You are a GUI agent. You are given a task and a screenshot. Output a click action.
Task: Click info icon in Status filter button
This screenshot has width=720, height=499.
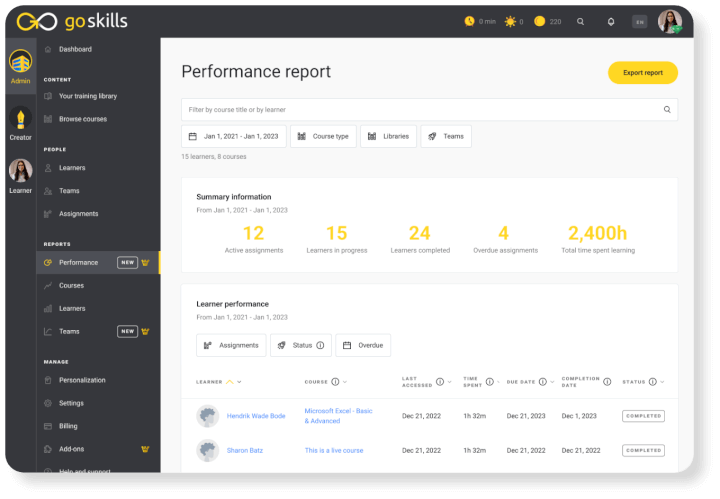tap(320, 345)
